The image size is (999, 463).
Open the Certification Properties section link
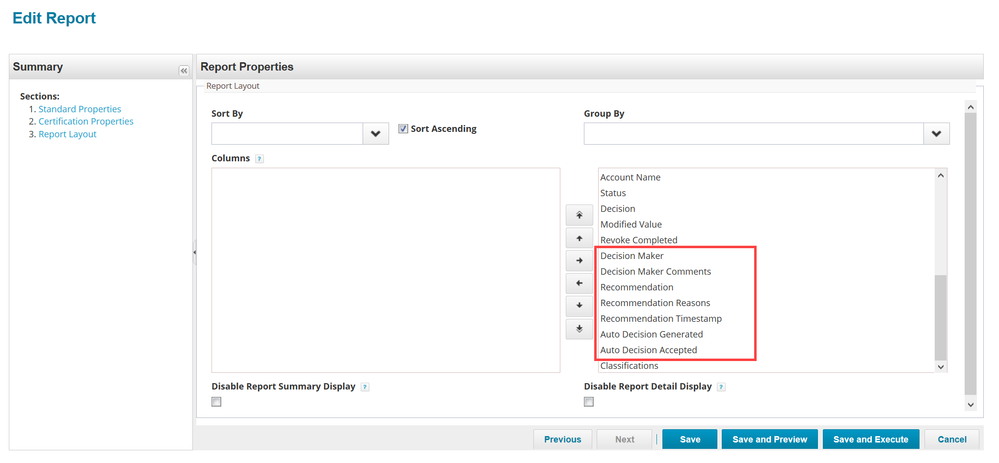86,121
